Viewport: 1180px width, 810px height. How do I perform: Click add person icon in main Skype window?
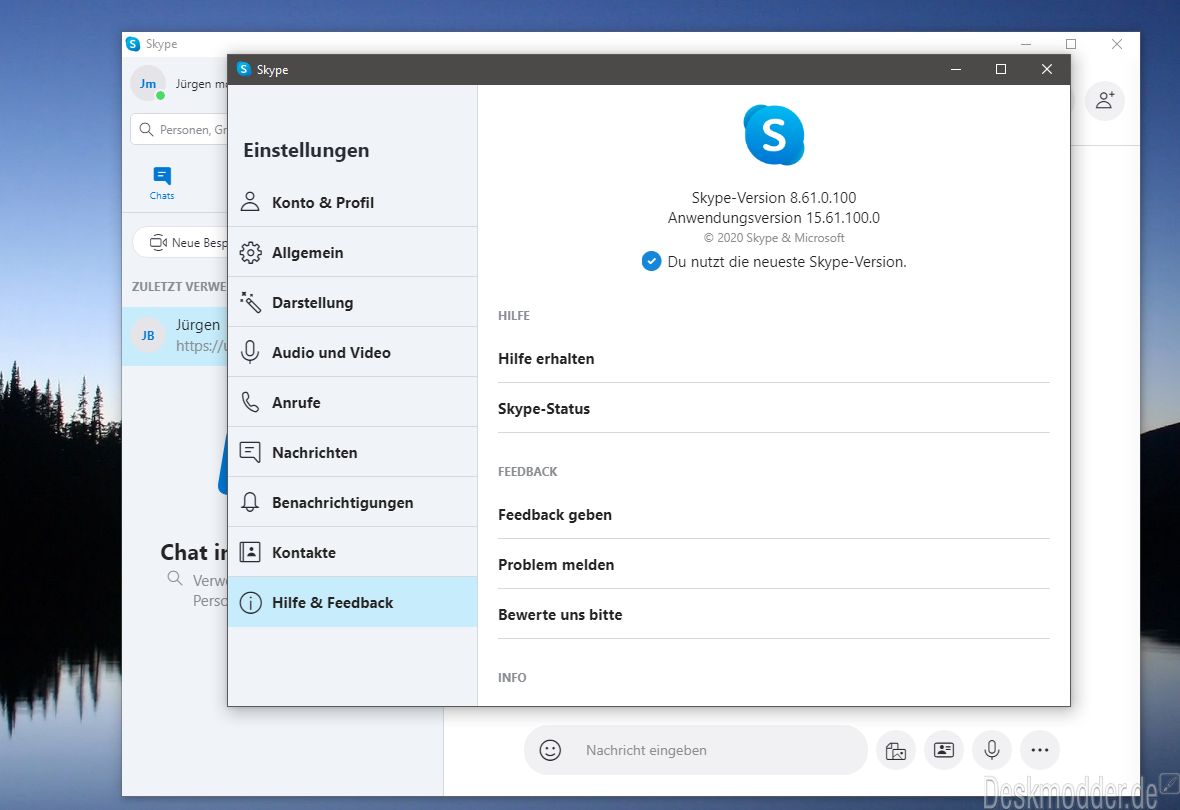click(1105, 100)
